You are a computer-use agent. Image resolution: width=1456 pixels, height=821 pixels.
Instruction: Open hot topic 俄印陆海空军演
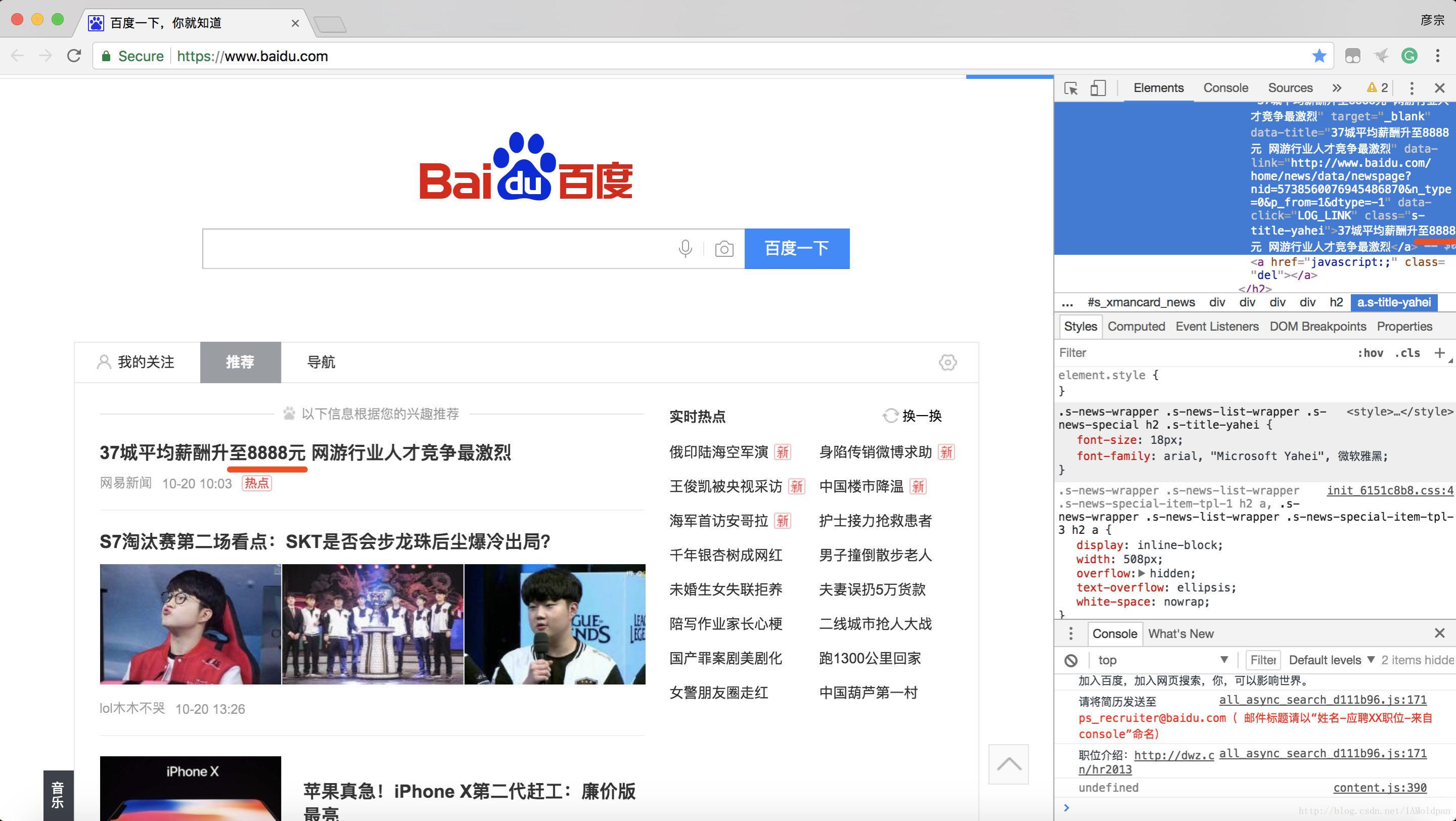(718, 452)
